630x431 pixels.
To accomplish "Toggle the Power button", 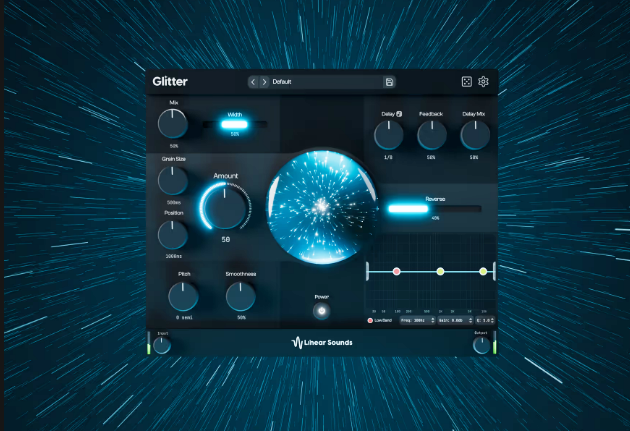I will pos(321,310).
